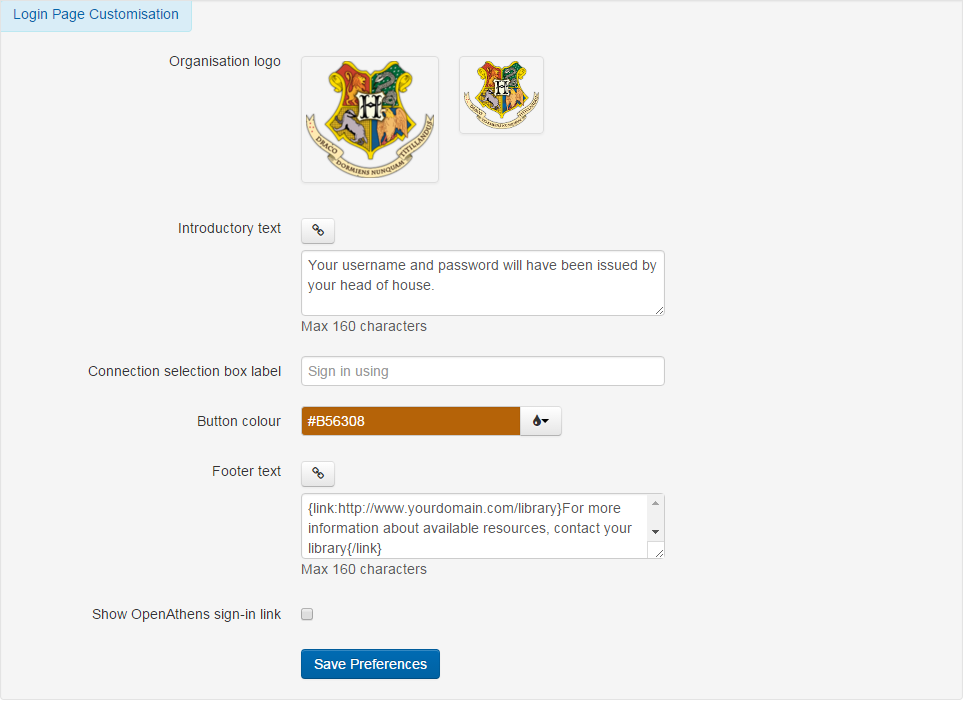
Task: Click Save Preferences
Action: 369,663
